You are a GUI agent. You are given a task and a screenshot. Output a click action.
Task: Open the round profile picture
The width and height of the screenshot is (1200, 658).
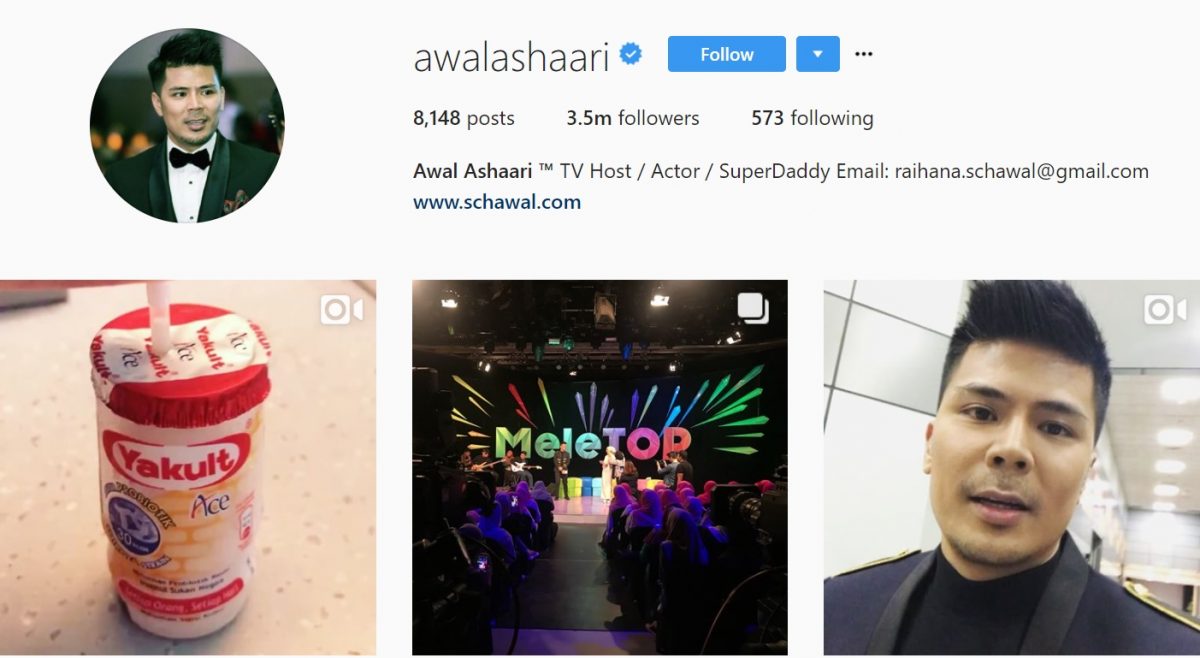coord(187,125)
